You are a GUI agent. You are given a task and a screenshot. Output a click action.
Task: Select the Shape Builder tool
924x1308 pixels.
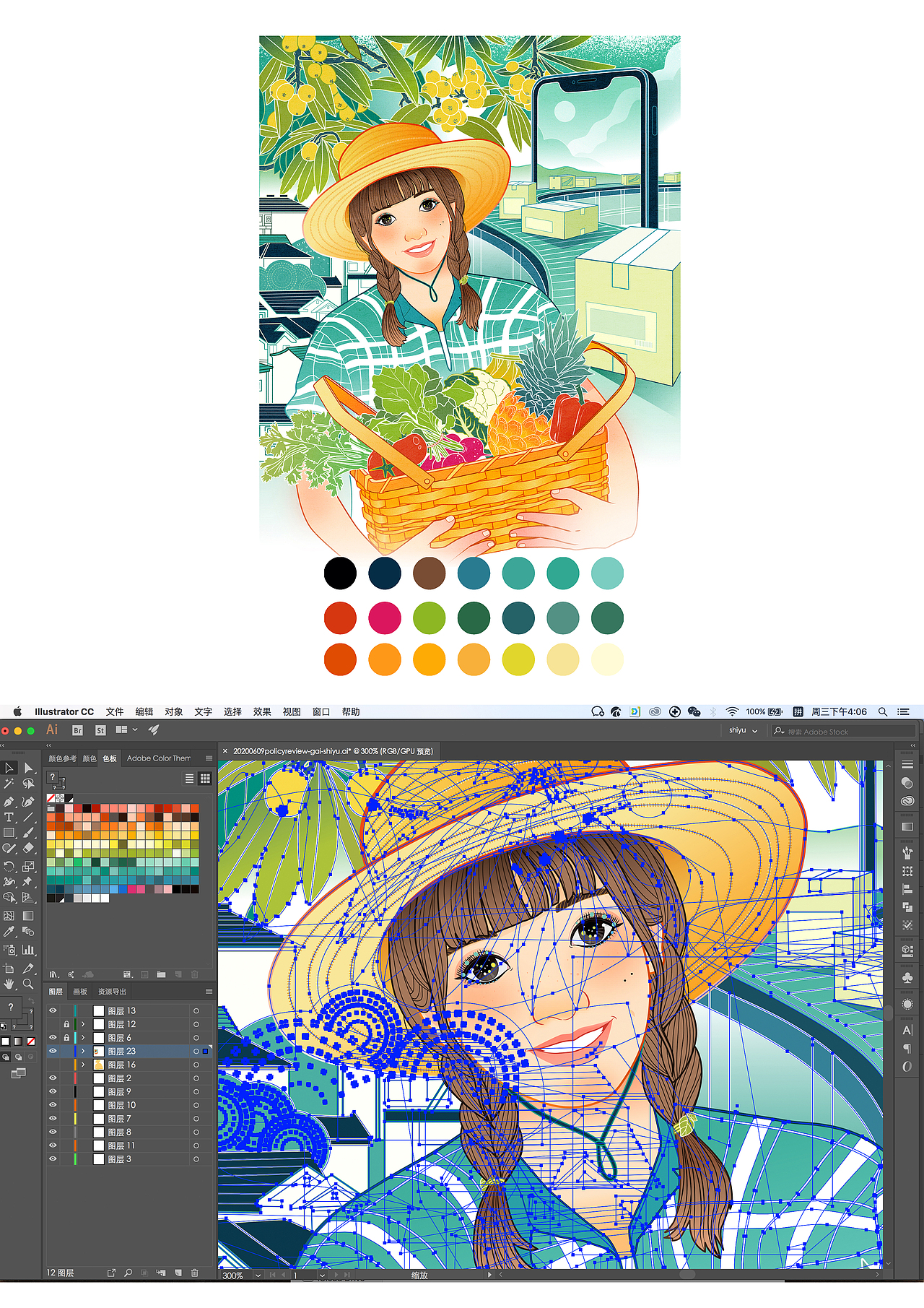click(9, 898)
